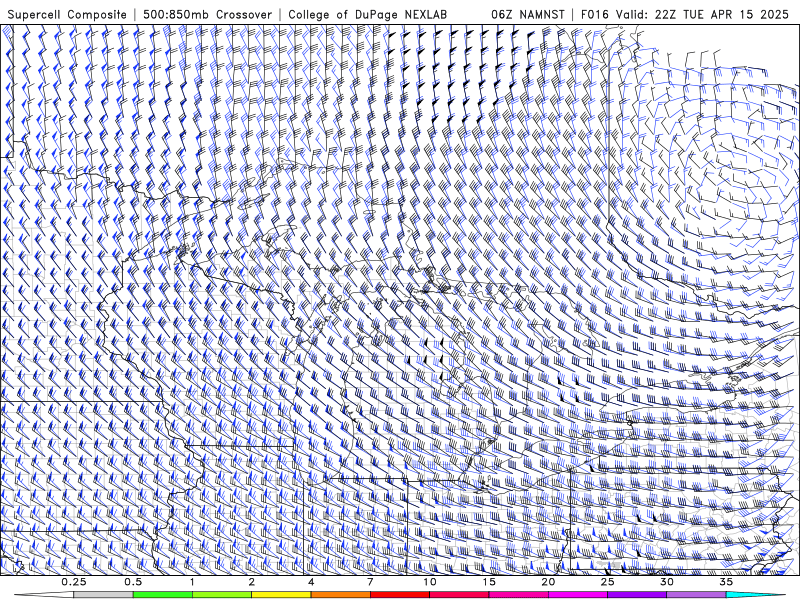This screenshot has height=600, width=800.
Task: Select the lime 1–2 colorbar swatch
Action: pyautogui.click(x=222, y=595)
